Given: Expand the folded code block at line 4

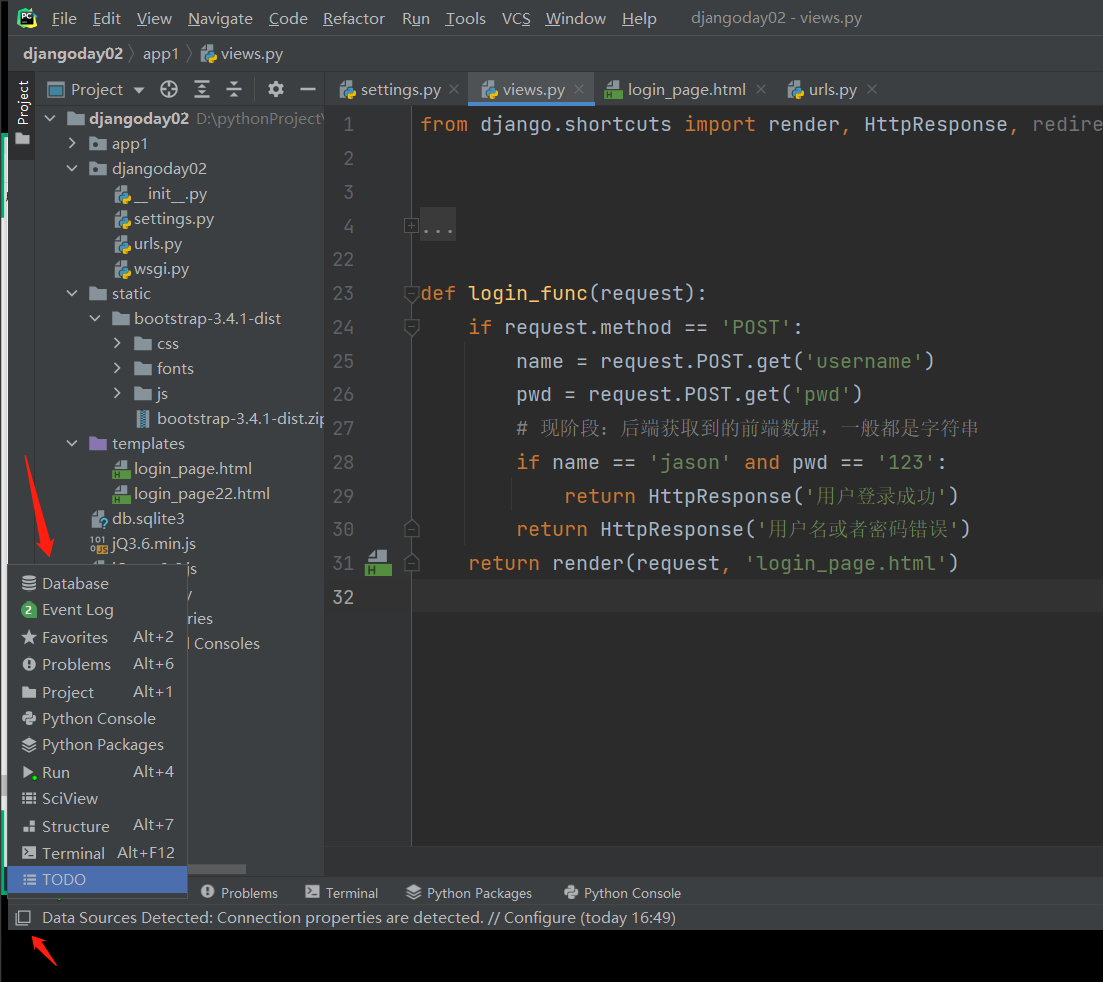Looking at the screenshot, I should point(411,226).
